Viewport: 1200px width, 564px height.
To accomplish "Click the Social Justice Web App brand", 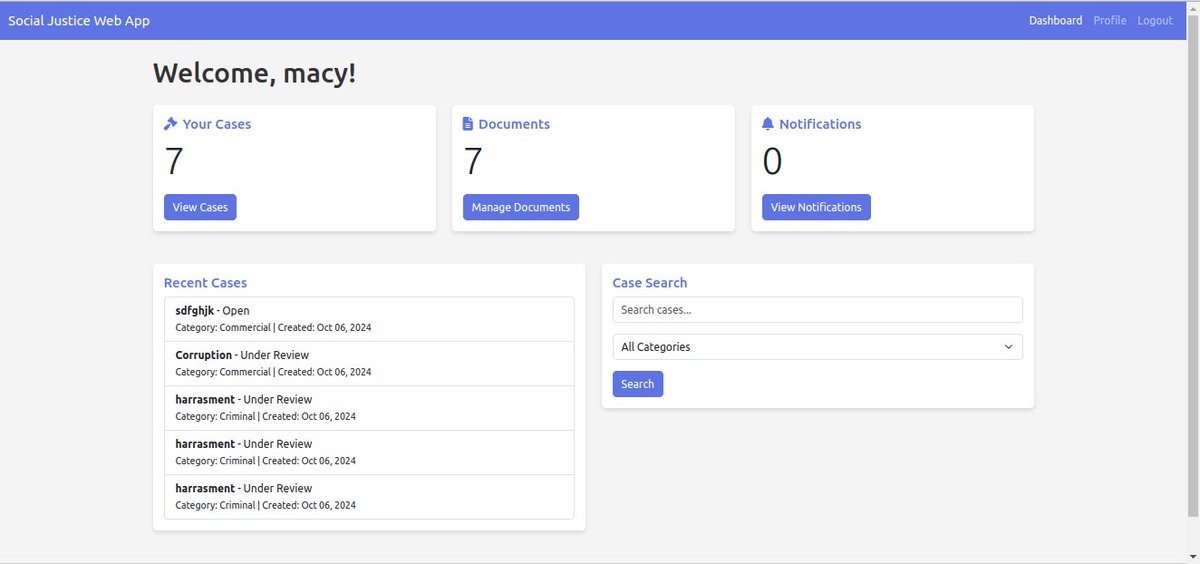I will pos(79,20).
